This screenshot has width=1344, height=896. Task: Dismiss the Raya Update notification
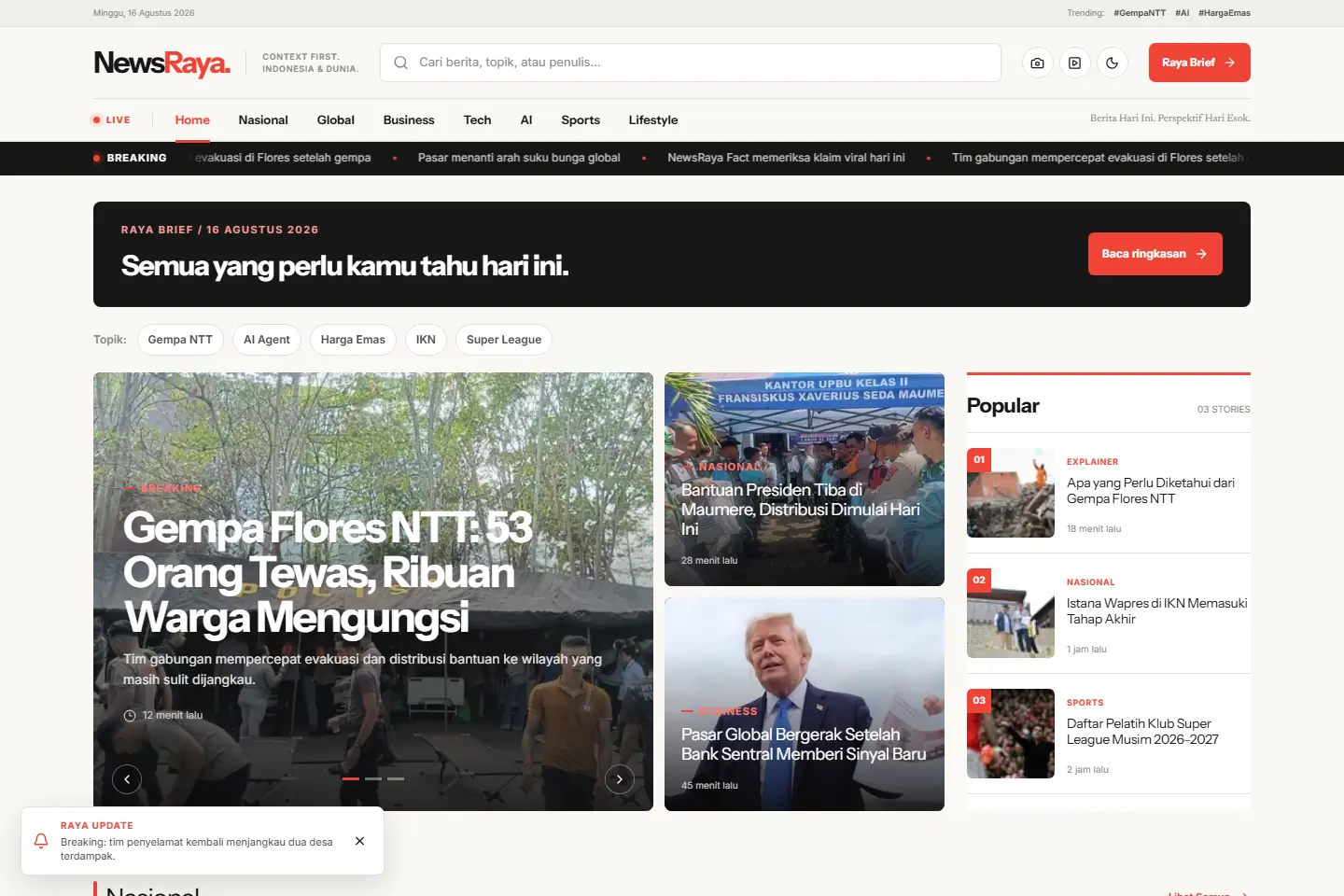tap(360, 841)
